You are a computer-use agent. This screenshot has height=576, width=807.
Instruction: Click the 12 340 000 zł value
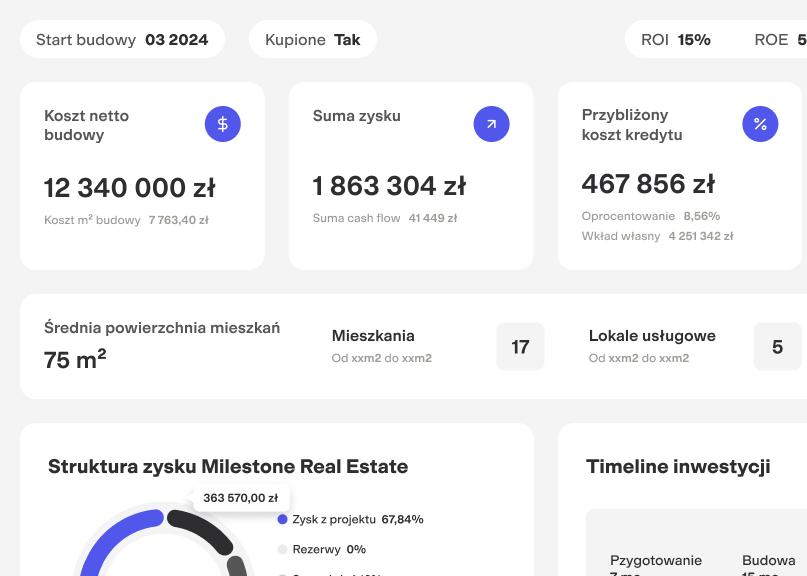click(x=130, y=187)
